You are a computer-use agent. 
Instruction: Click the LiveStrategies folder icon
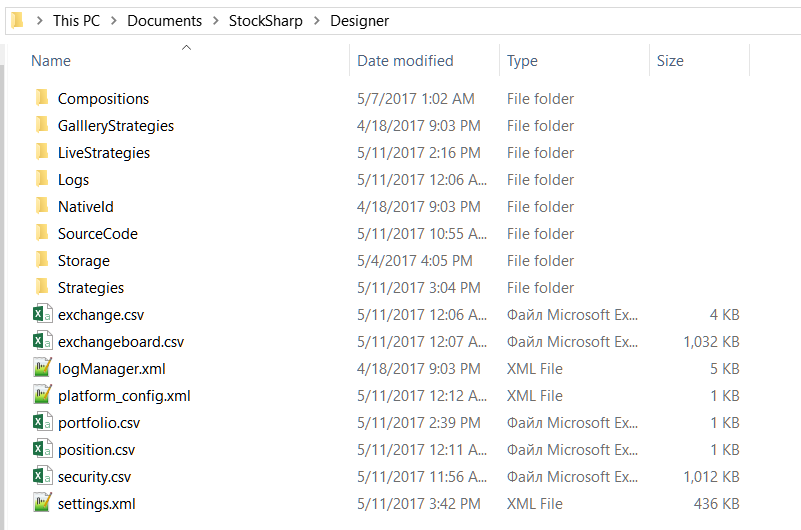click(42, 152)
